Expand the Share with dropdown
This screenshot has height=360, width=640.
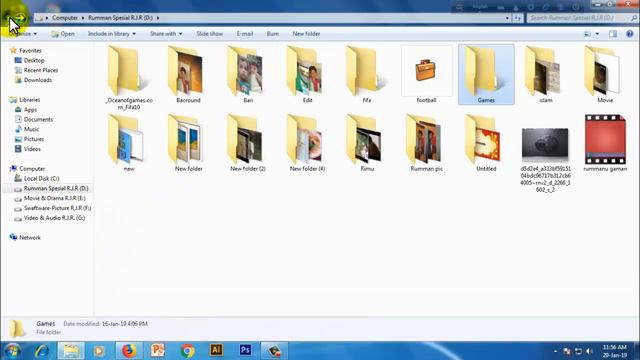pos(166,34)
